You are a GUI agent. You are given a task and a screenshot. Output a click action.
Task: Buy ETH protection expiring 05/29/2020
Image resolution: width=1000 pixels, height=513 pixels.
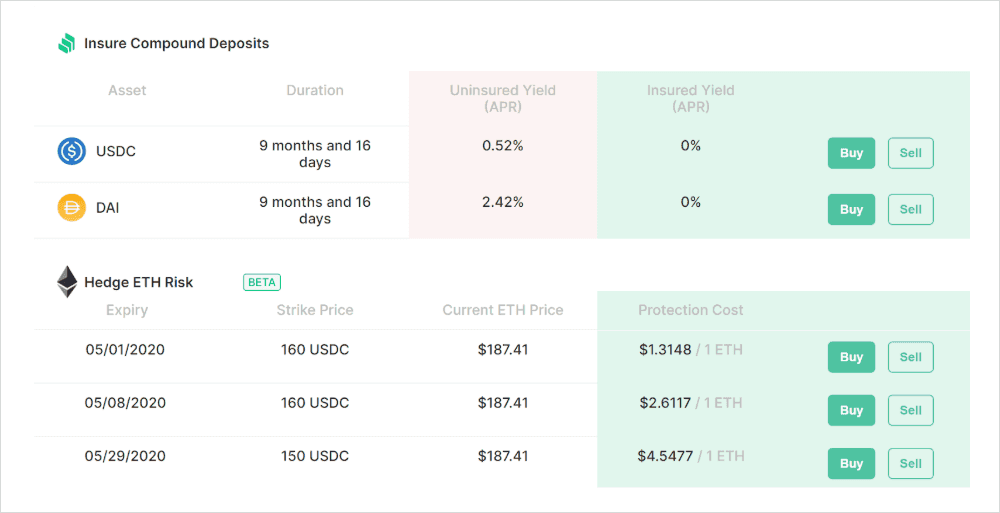(851, 464)
